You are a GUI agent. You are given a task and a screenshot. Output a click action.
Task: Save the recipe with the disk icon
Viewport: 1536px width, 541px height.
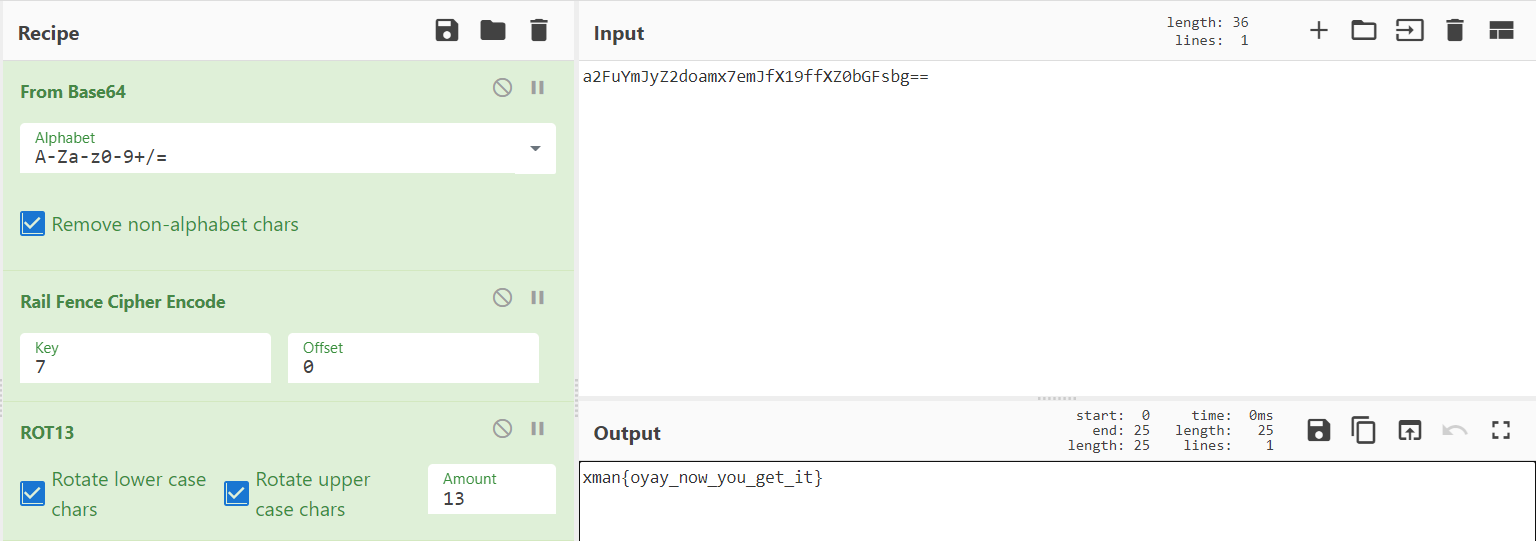pos(447,30)
